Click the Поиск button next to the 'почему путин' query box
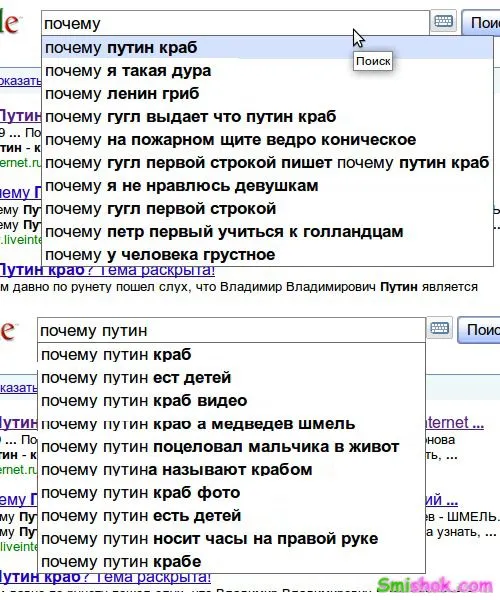500x600 pixels. (x=479, y=329)
